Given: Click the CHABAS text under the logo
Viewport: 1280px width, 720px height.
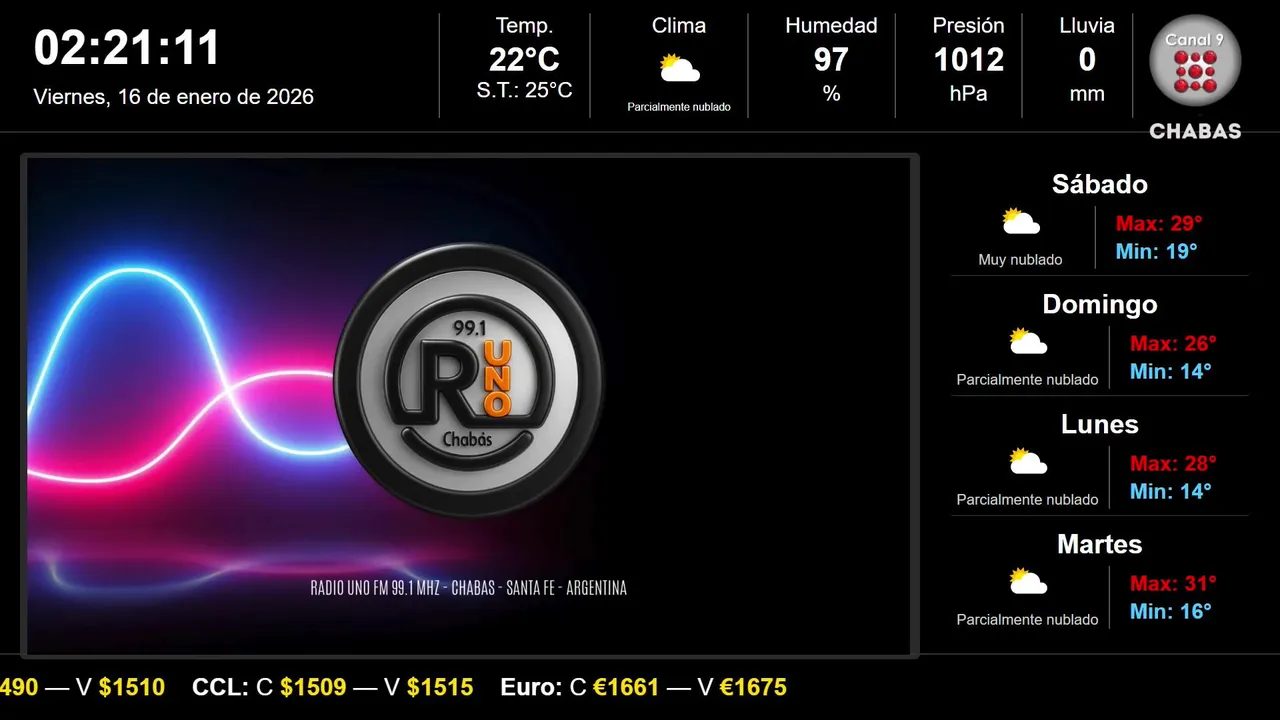Looking at the screenshot, I should coord(1195,131).
